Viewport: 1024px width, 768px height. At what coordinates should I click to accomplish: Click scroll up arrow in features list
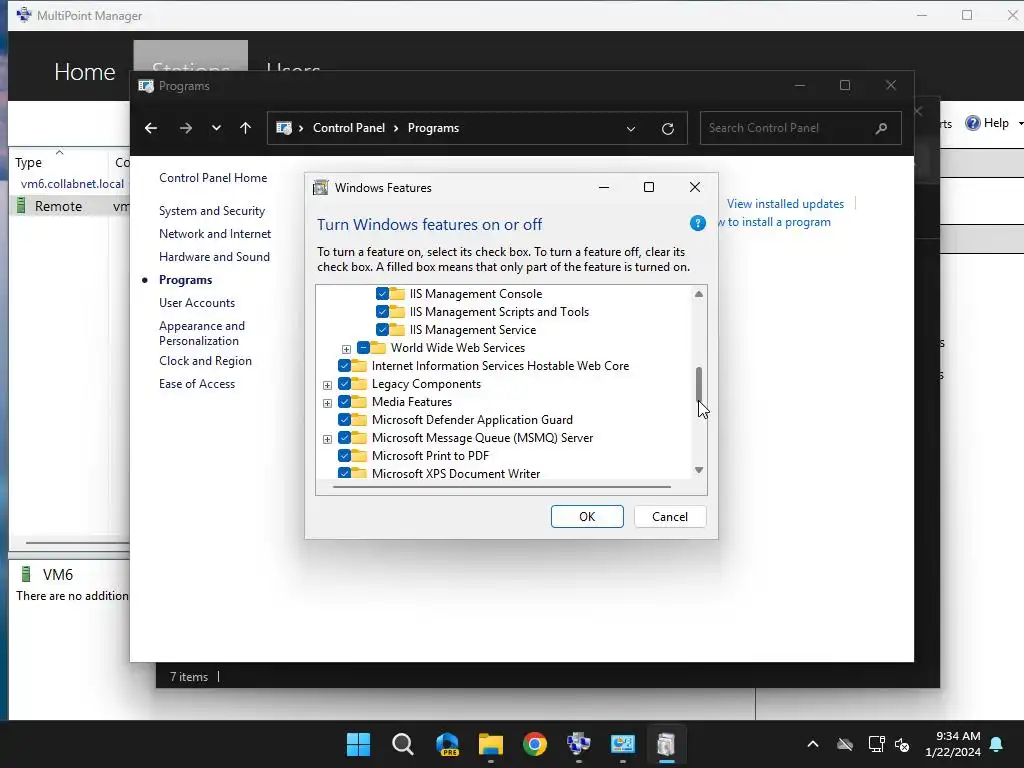click(x=699, y=294)
